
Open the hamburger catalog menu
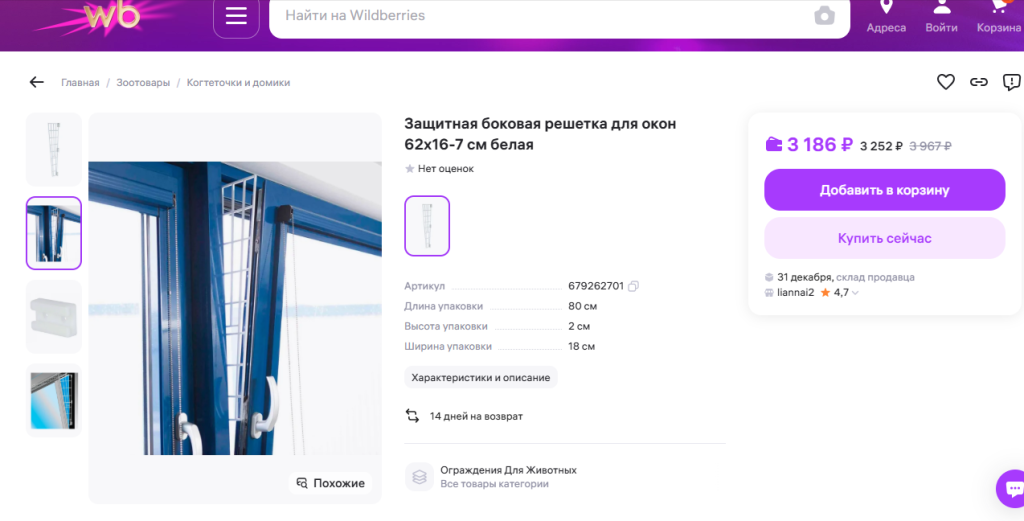click(x=236, y=16)
